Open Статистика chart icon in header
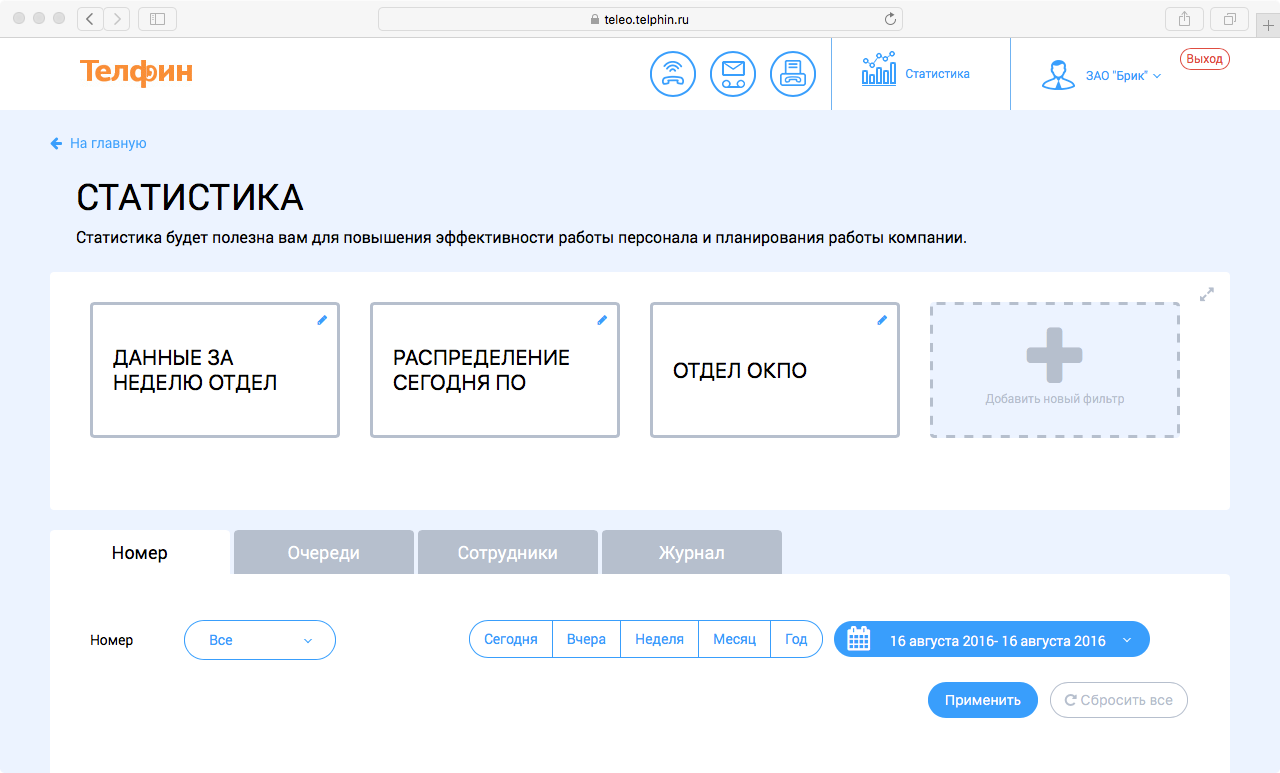 879,70
